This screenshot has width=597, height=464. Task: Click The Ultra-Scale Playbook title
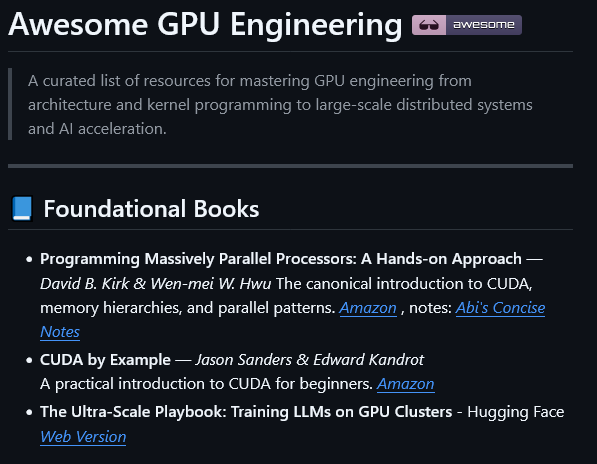pos(246,412)
